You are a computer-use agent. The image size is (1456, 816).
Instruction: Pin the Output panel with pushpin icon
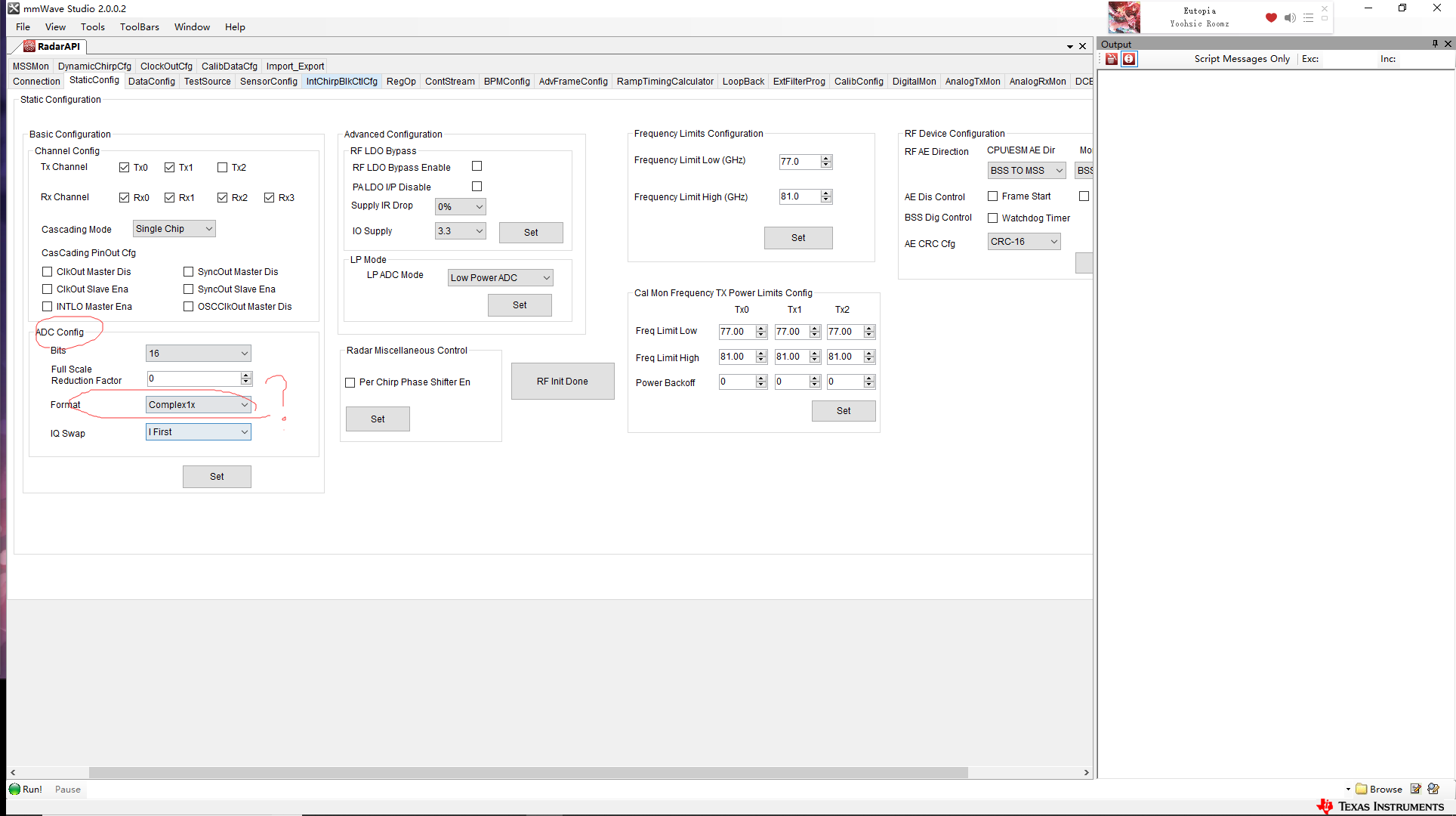(x=1435, y=44)
